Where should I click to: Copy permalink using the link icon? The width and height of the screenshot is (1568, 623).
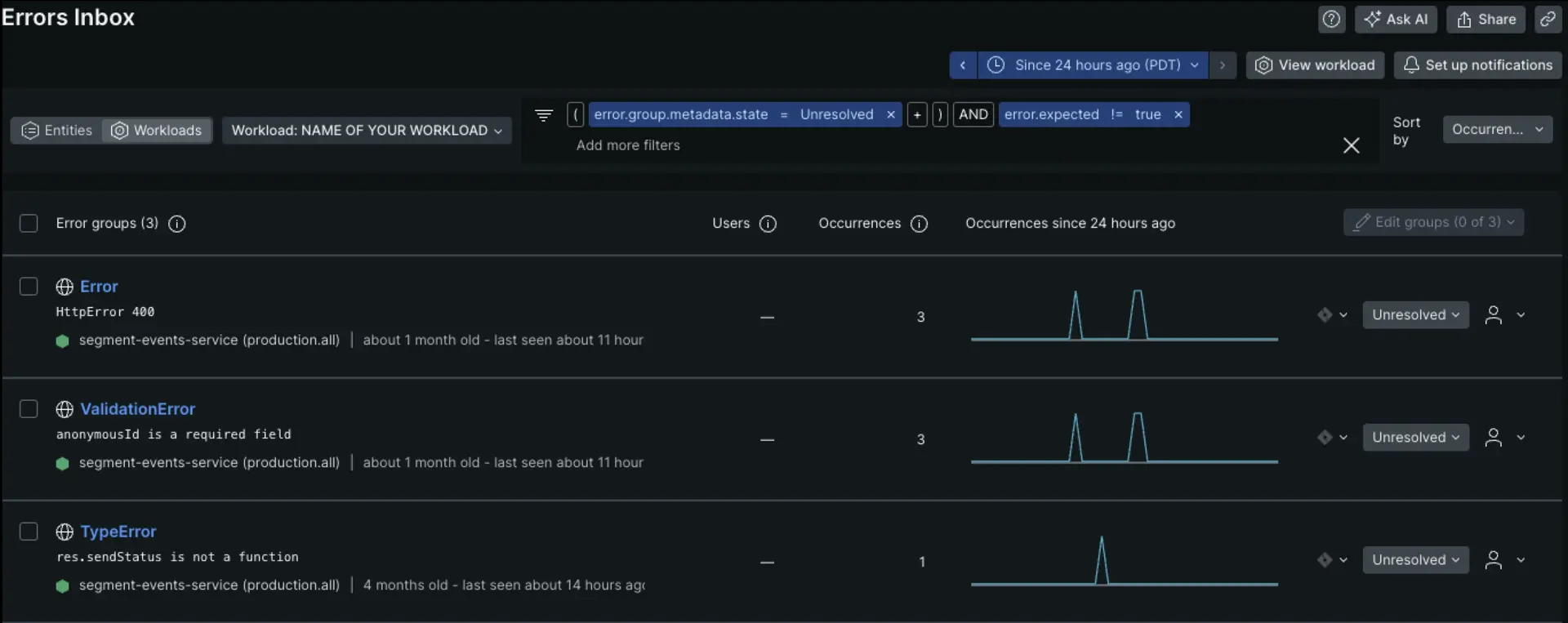[x=1548, y=20]
